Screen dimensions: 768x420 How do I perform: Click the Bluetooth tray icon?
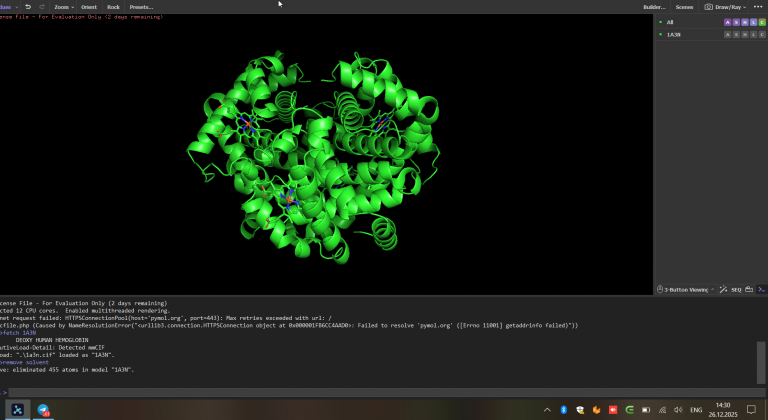(563, 410)
